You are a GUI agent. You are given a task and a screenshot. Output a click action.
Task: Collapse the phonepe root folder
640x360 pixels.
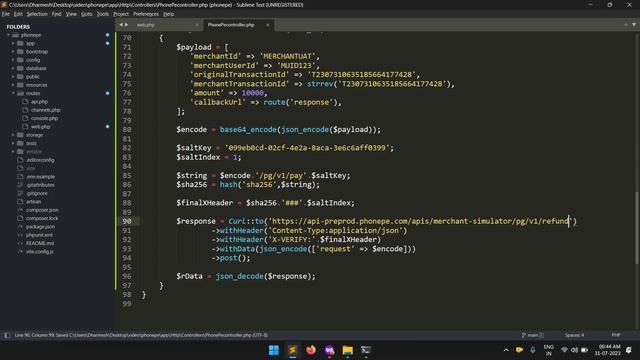[x=8, y=35]
